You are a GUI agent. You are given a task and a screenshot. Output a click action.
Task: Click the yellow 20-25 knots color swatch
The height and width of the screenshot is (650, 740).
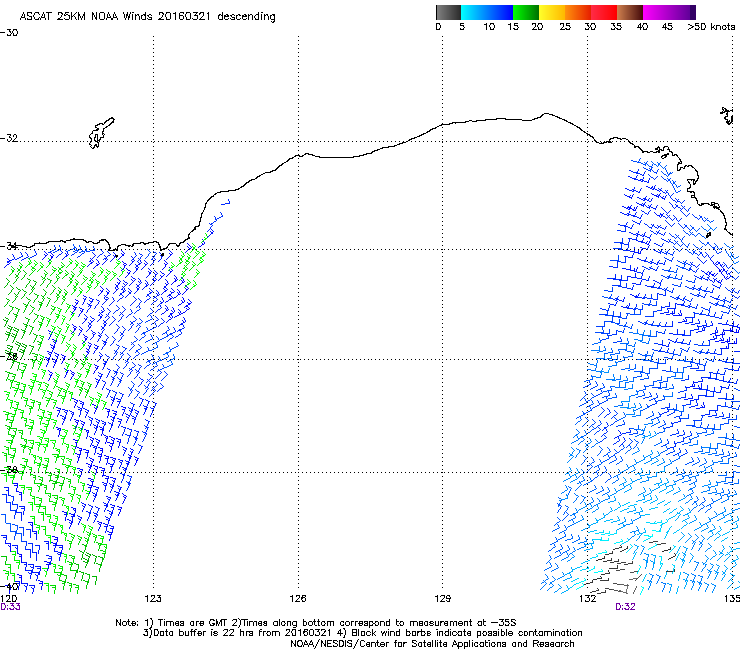(x=552, y=12)
